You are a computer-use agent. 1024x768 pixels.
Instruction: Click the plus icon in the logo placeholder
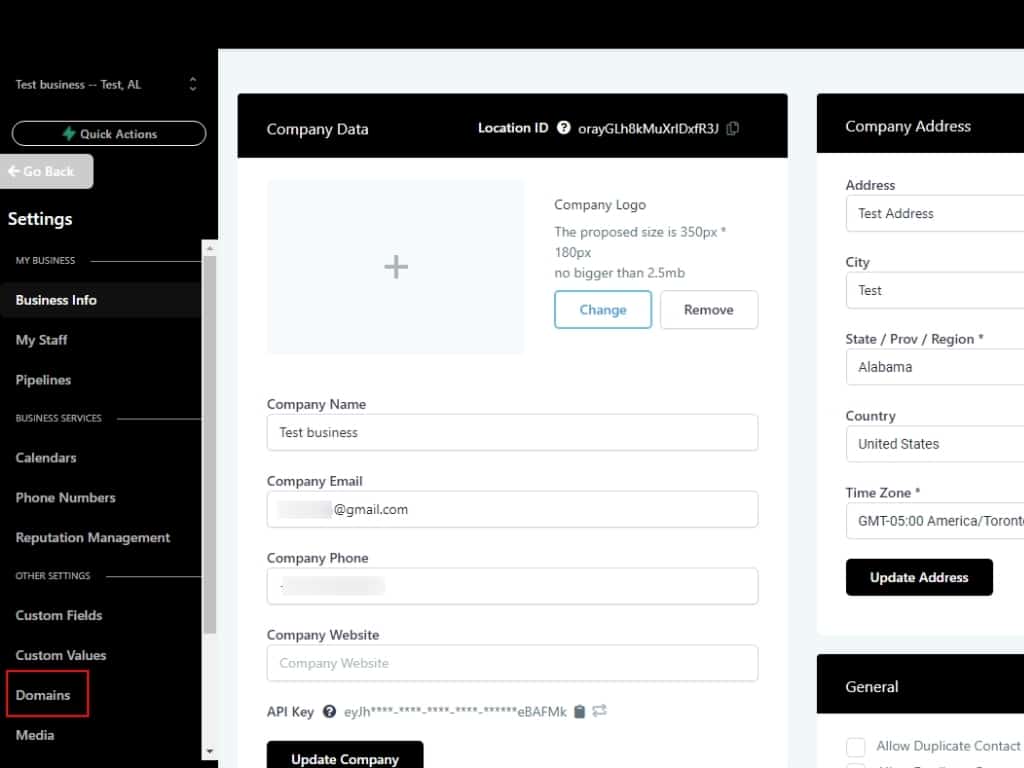tap(396, 267)
